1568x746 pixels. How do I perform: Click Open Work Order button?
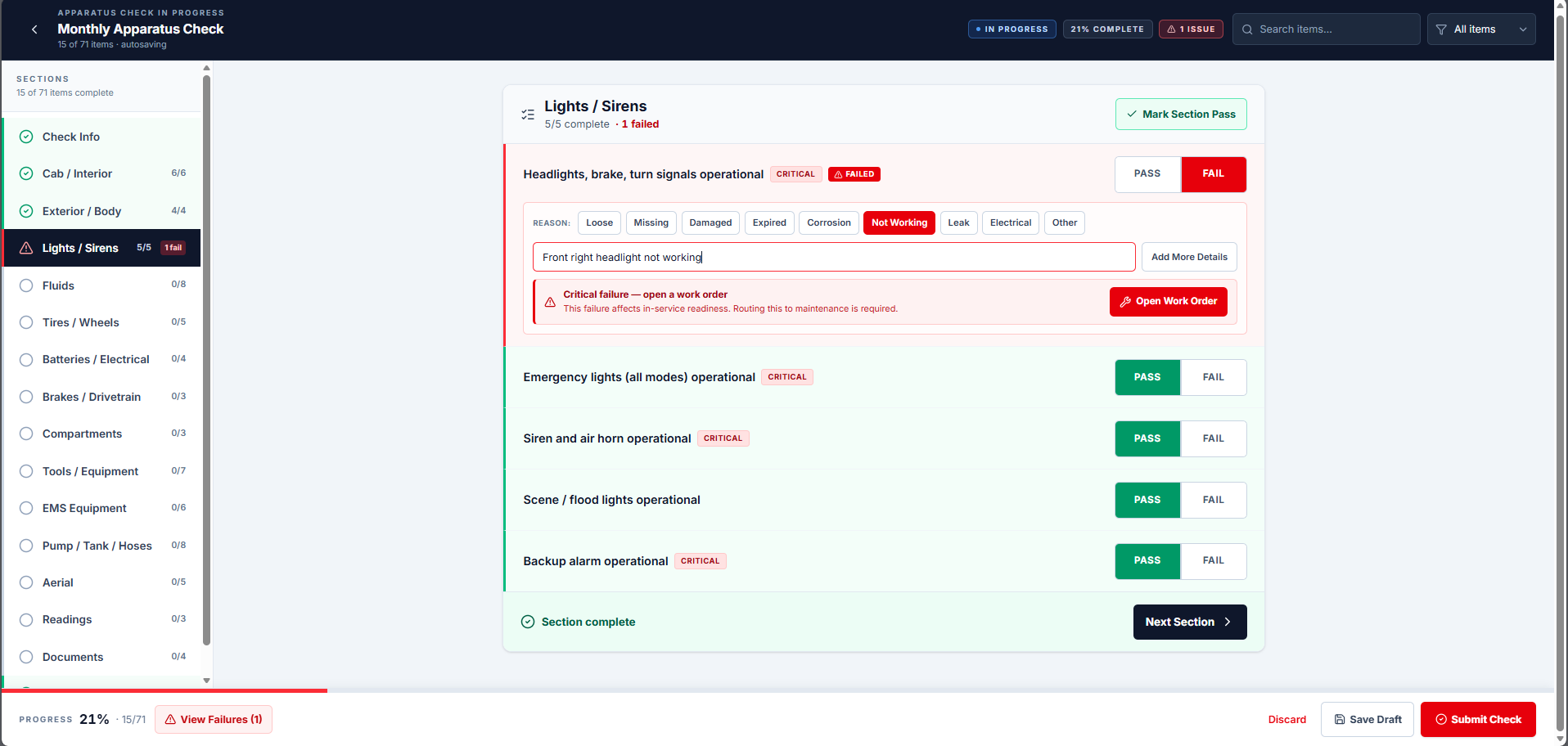coord(1168,301)
